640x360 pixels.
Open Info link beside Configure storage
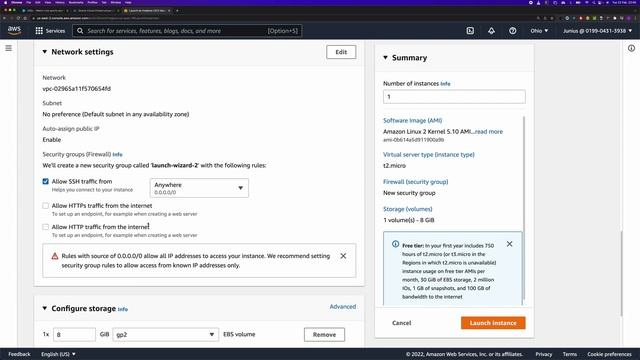pyautogui.click(x=123, y=309)
